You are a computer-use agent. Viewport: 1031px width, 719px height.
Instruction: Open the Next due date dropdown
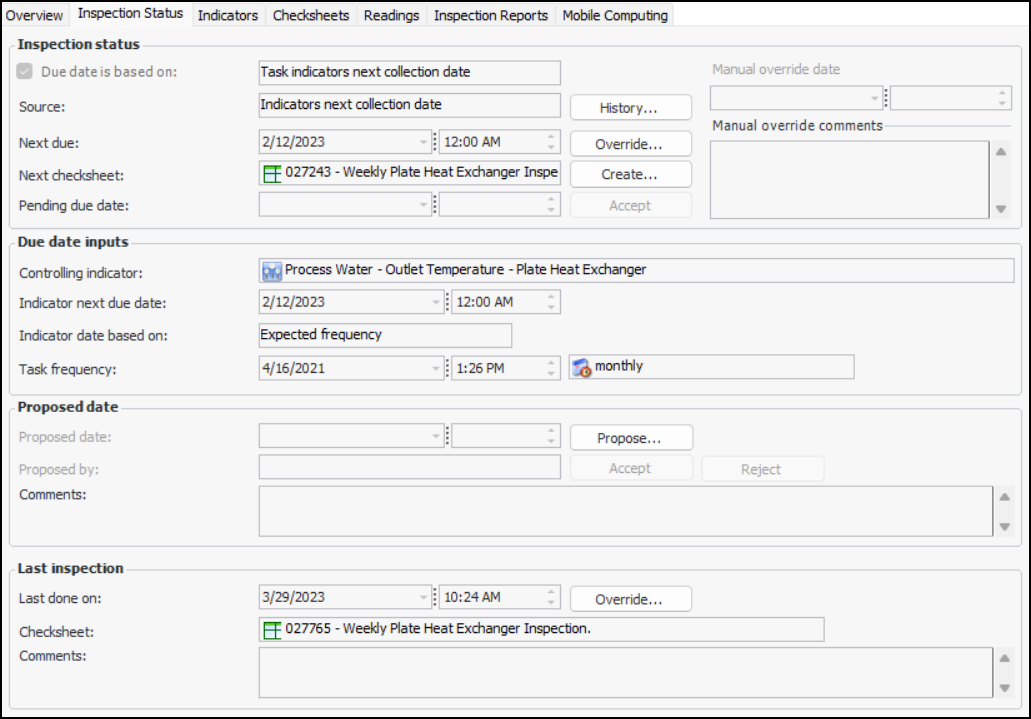pos(424,143)
